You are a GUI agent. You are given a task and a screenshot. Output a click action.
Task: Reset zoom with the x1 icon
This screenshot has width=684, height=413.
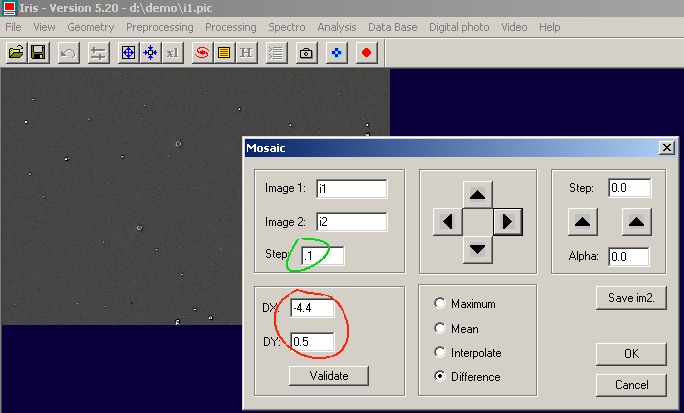coord(173,53)
